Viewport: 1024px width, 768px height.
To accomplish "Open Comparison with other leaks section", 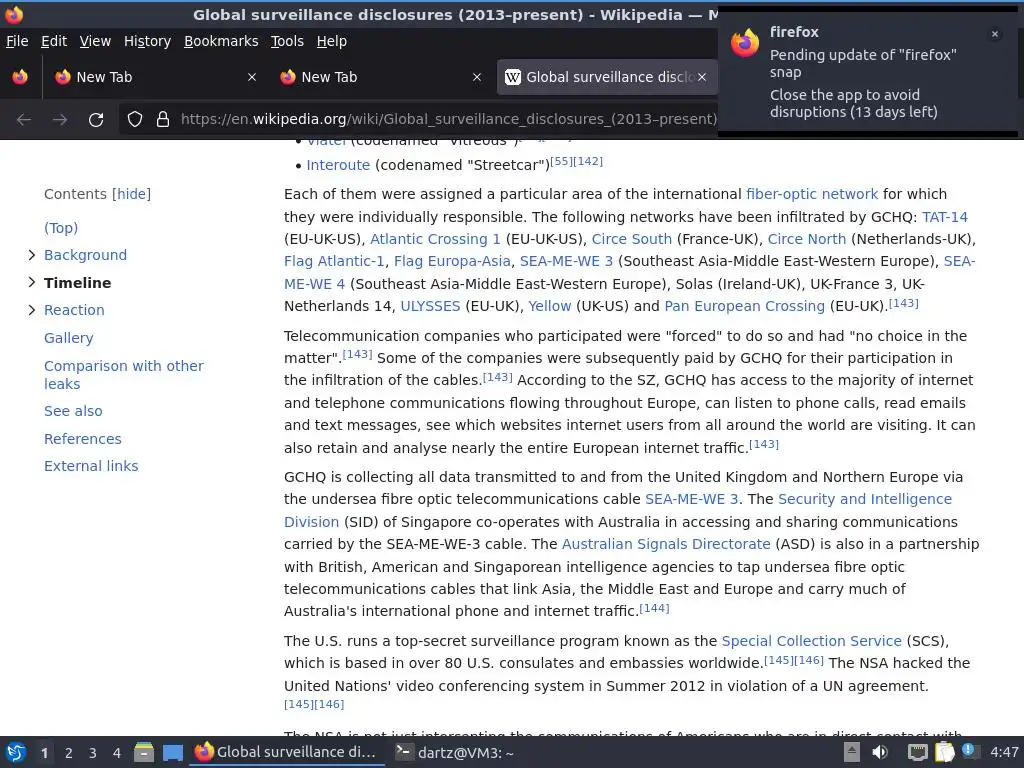I will [123, 375].
